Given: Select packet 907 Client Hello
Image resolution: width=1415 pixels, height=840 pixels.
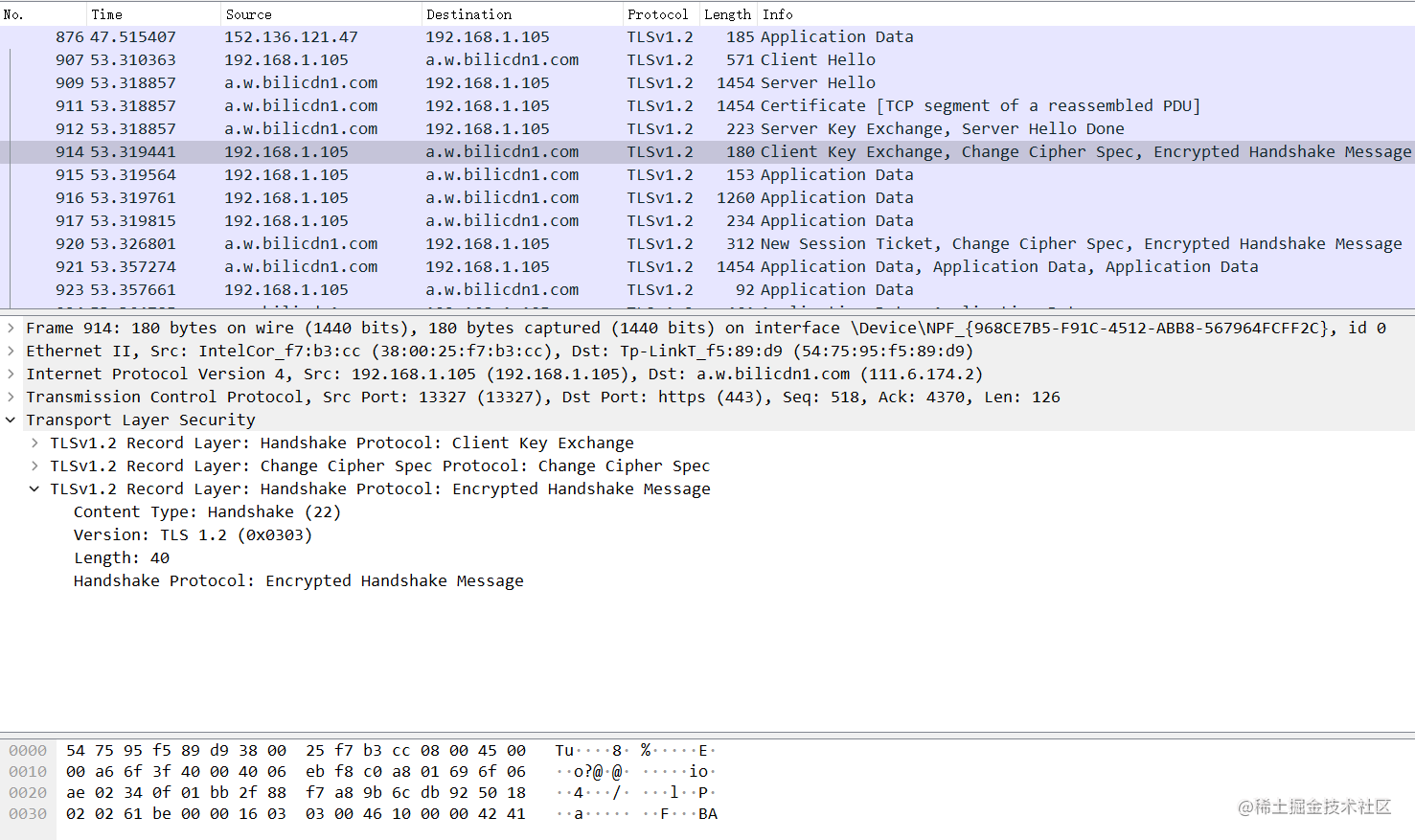Looking at the screenshot, I should 707,59.
